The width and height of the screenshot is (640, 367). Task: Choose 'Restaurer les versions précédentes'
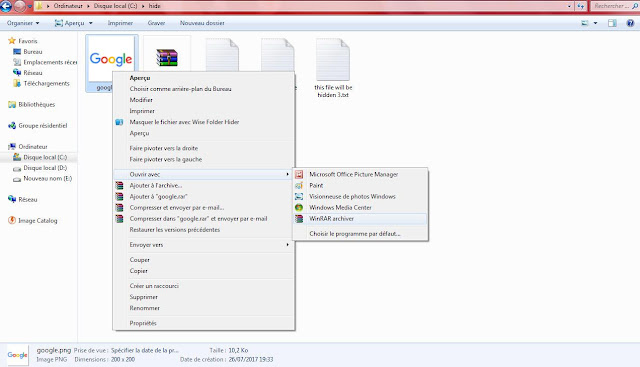175,230
